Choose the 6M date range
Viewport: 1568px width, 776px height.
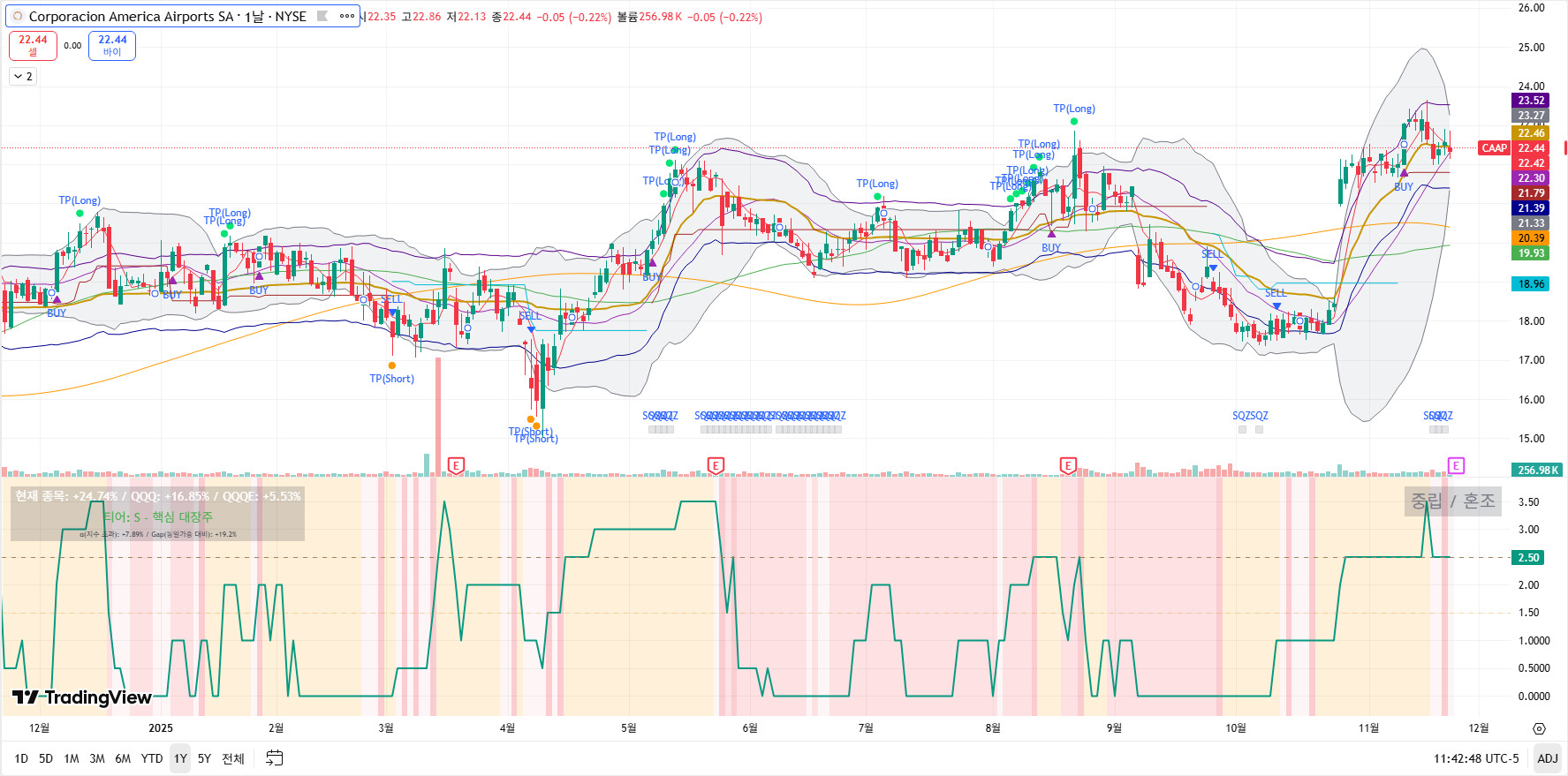pyautogui.click(x=123, y=758)
